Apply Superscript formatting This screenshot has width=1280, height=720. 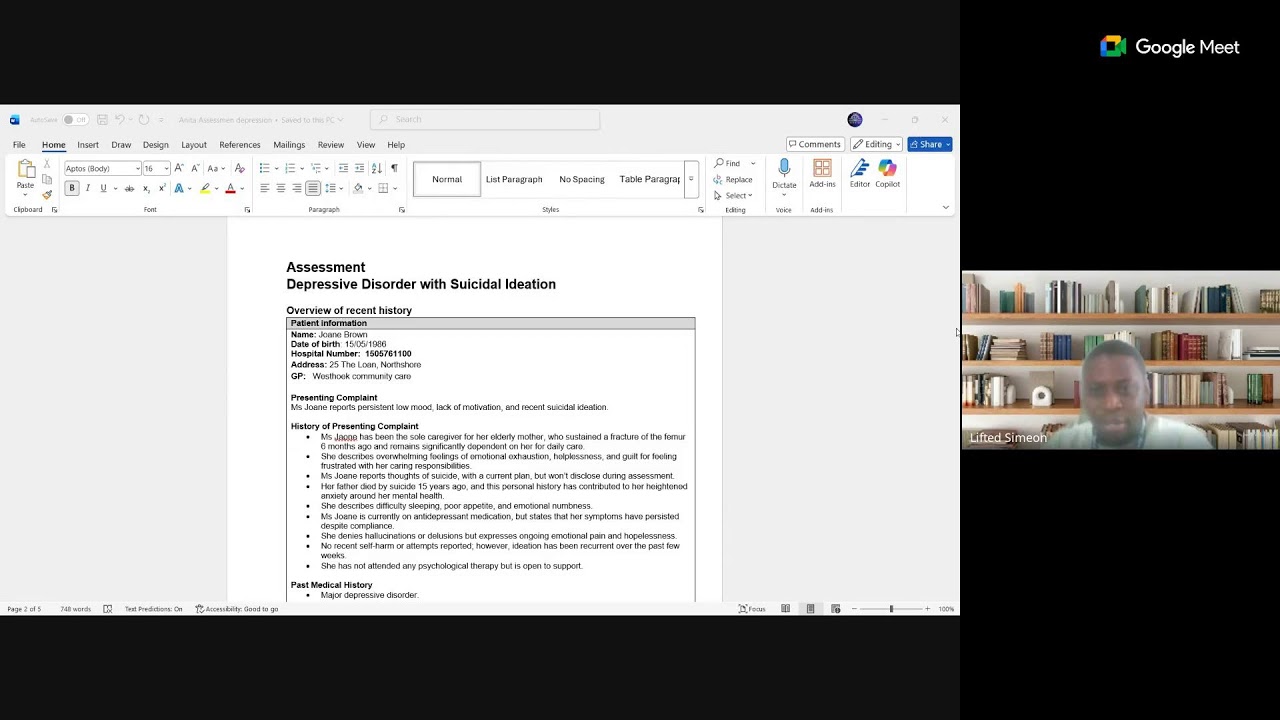[x=162, y=188]
